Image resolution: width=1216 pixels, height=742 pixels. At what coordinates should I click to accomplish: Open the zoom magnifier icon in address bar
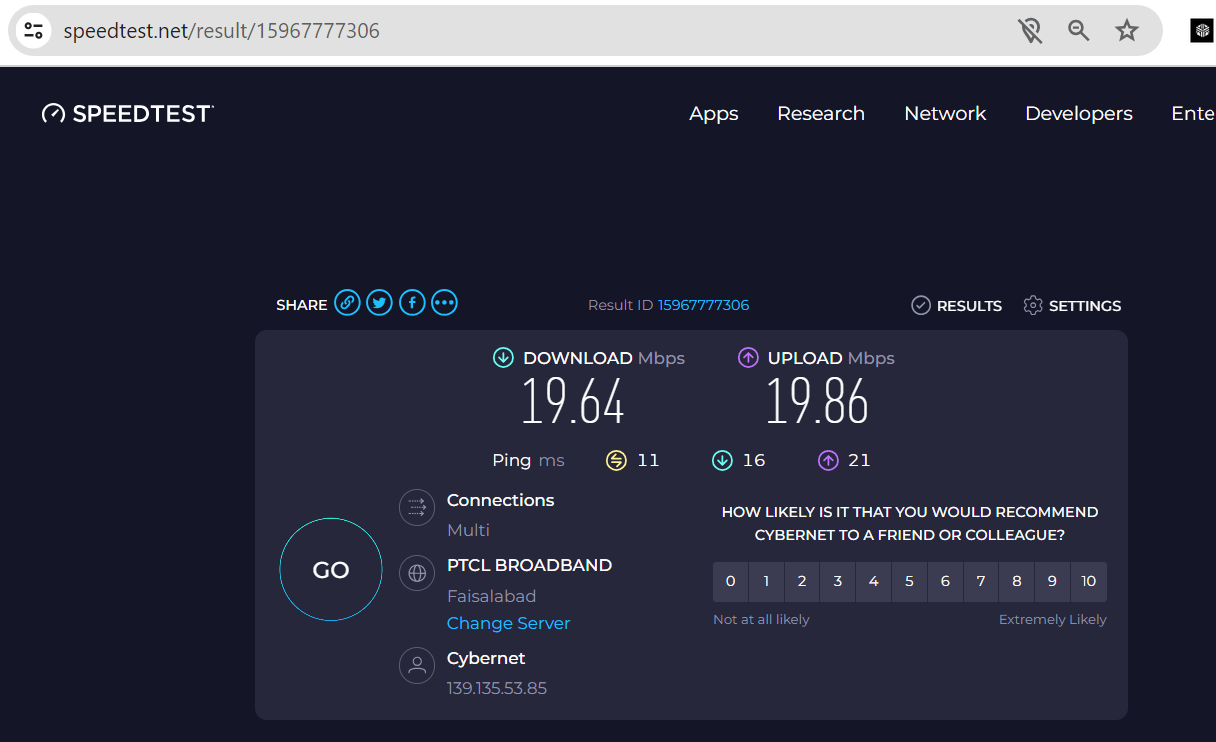coord(1078,31)
